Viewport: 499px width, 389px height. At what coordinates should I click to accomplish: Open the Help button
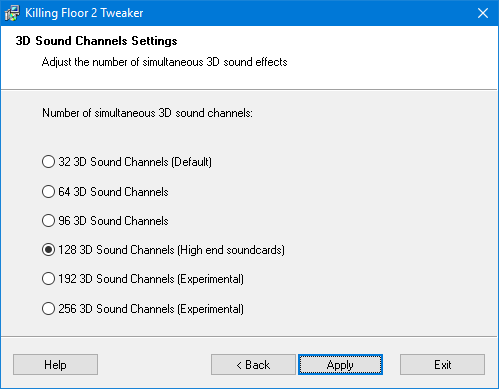coord(55,365)
